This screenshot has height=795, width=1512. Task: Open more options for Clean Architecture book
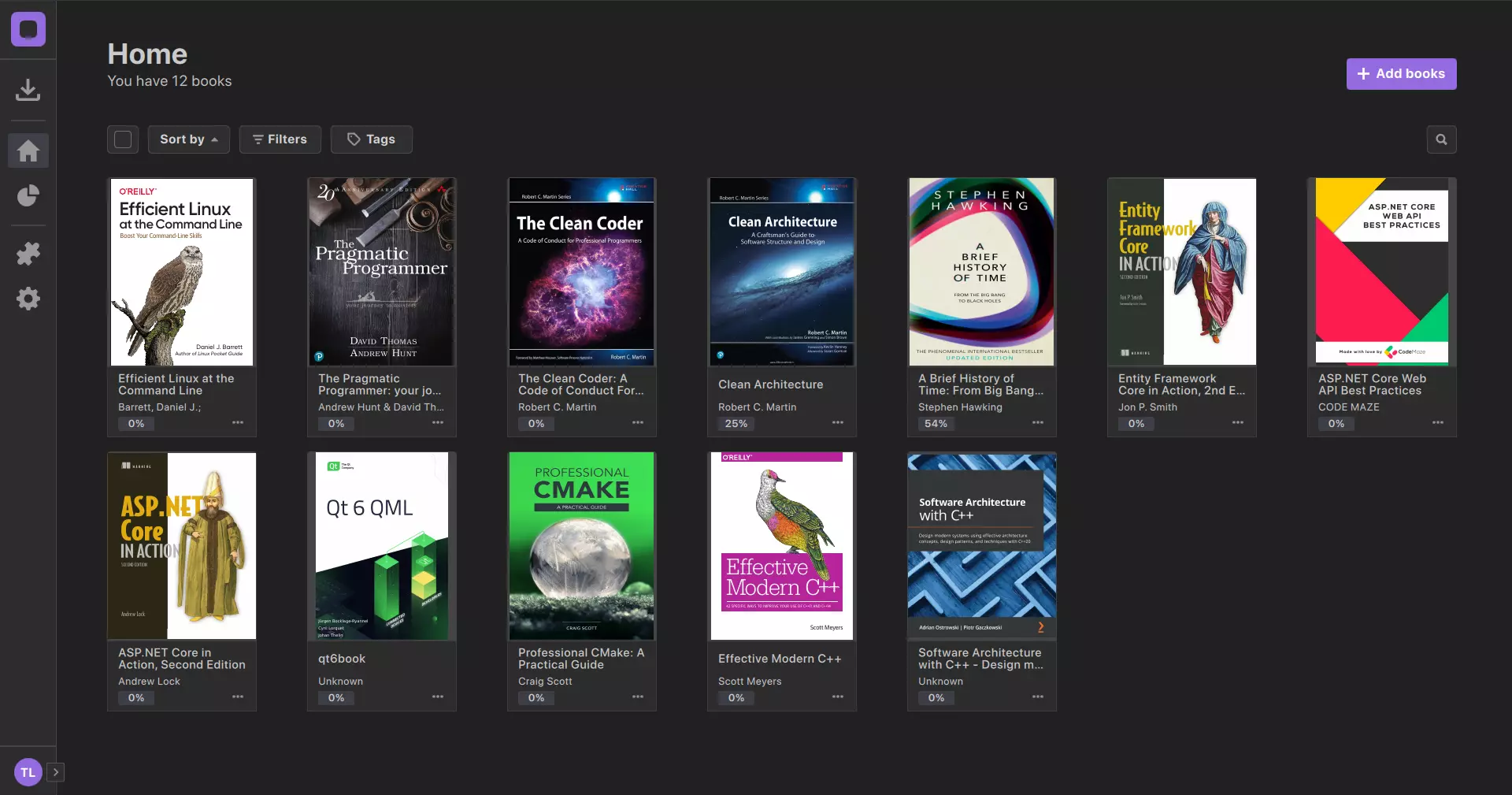point(837,423)
